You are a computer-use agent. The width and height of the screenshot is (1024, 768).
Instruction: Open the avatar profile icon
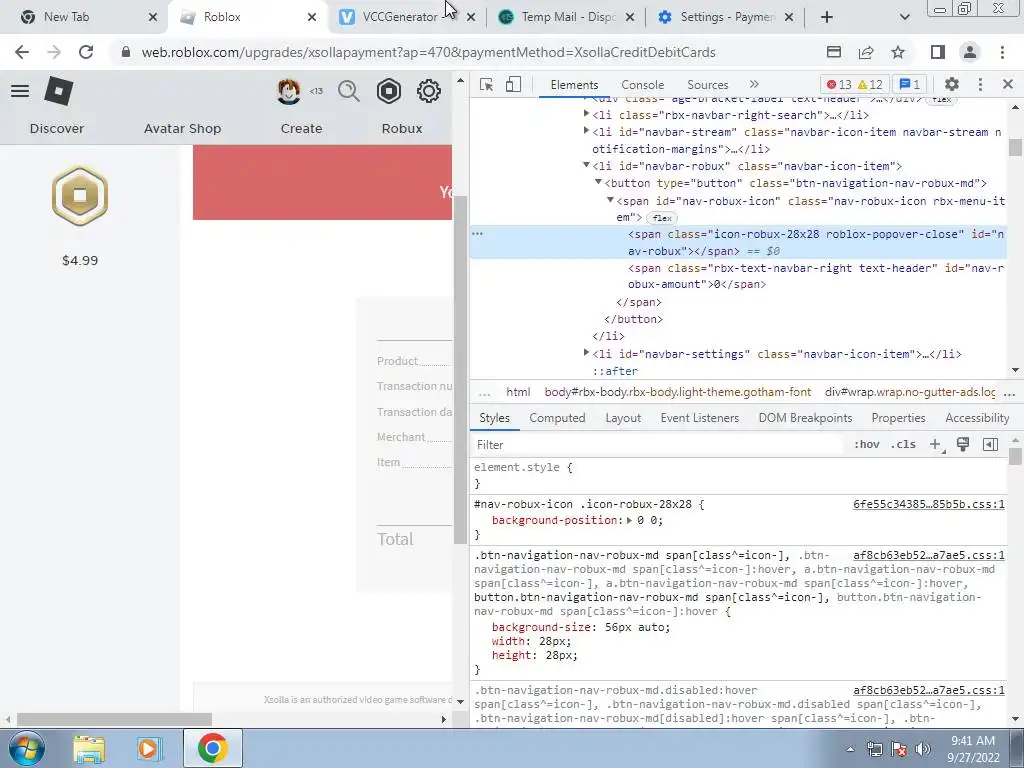[288, 91]
